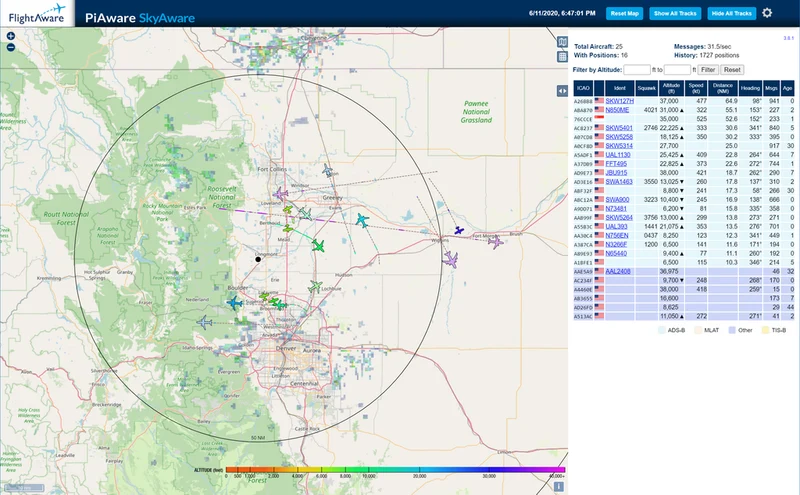Screen dimensions: 800x495
Task: Apply the altitude Filter button
Action: point(708,69)
